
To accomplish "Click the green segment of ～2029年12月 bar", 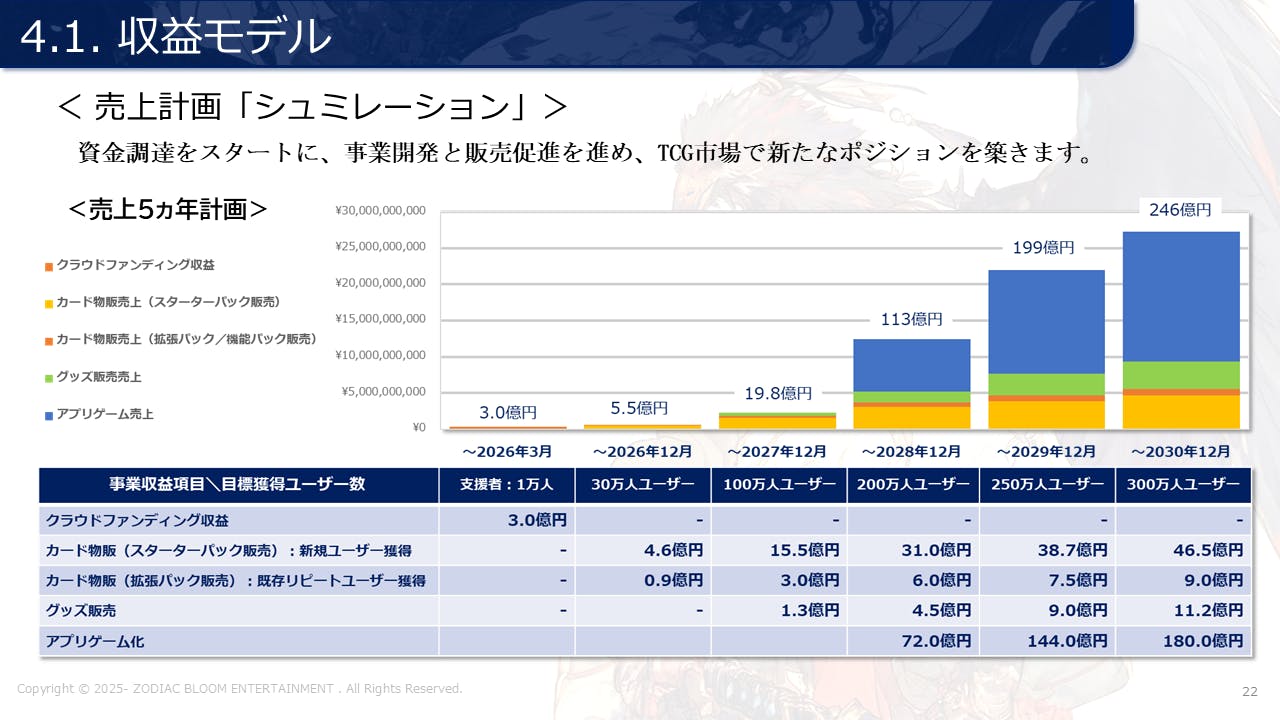I will click(x=1046, y=384).
